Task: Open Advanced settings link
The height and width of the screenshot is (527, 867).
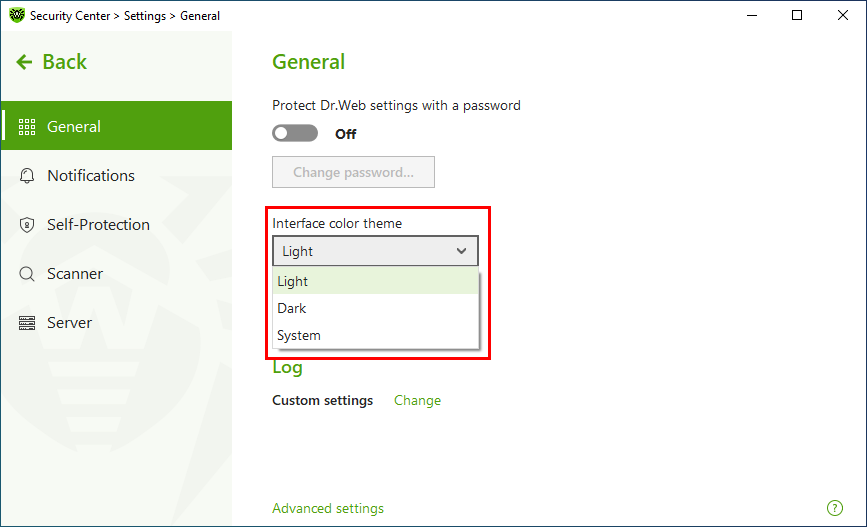Action: tap(328, 508)
